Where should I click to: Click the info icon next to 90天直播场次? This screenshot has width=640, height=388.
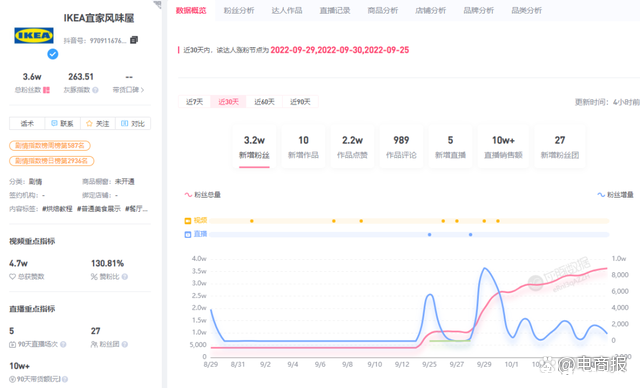coord(63,344)
